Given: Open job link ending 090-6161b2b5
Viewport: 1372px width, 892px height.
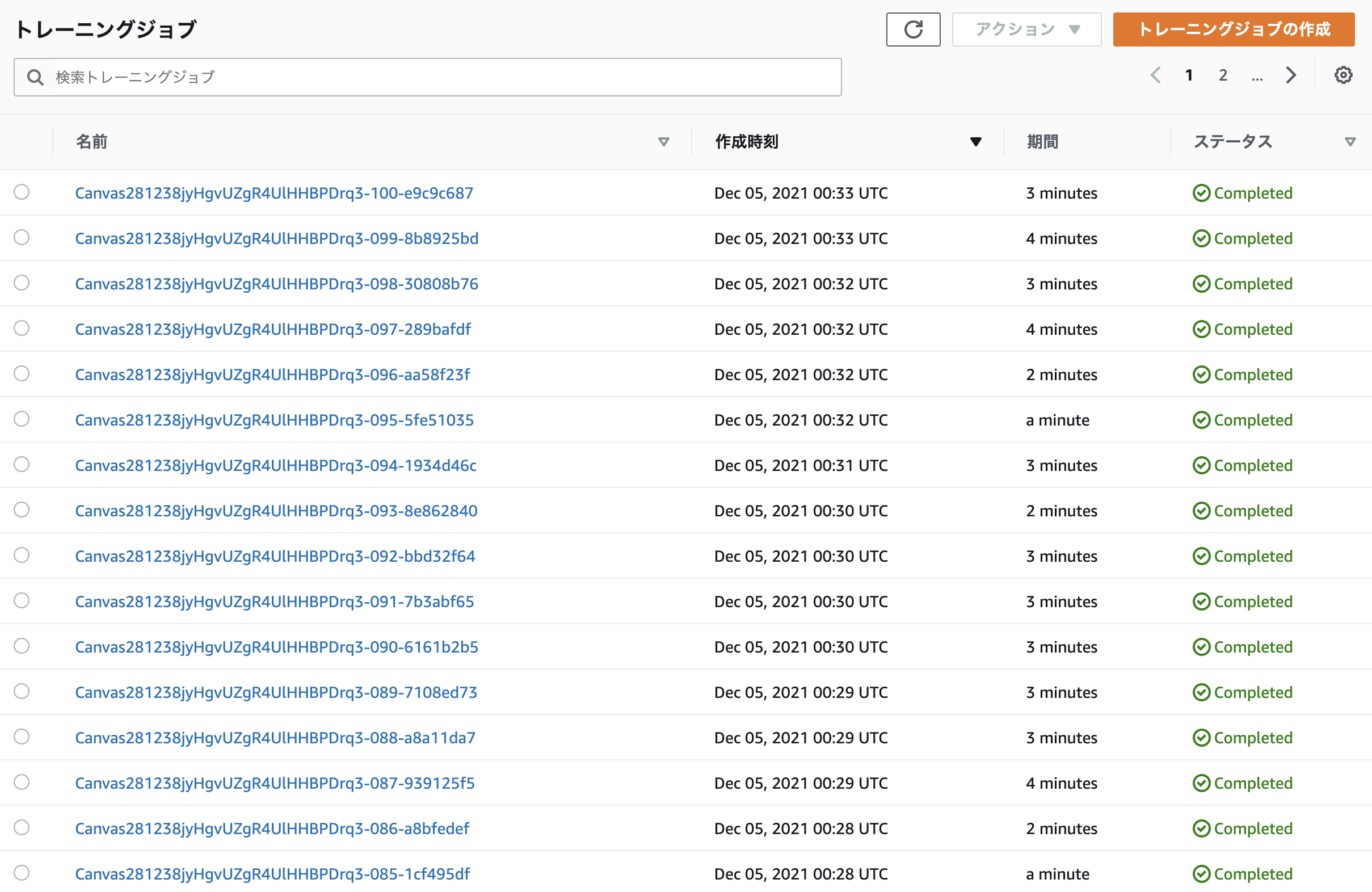Looking at the screenshot, I should [277, 647].
